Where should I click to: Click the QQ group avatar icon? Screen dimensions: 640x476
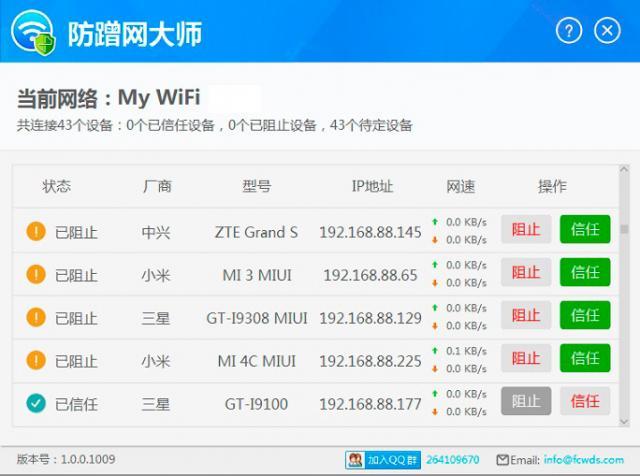(x=355, y=460)
